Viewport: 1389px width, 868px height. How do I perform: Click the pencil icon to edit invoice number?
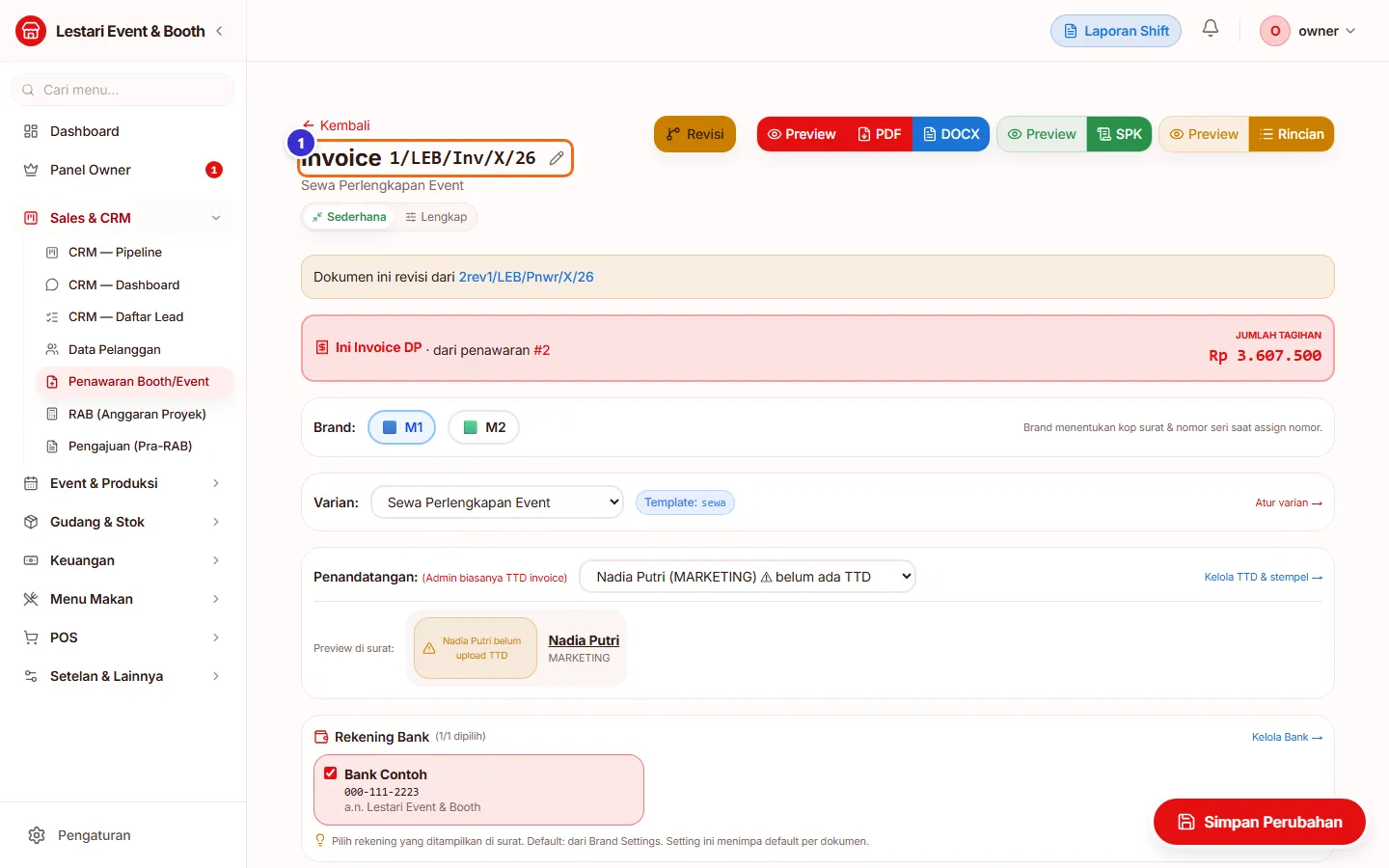[x=557, y=158]
